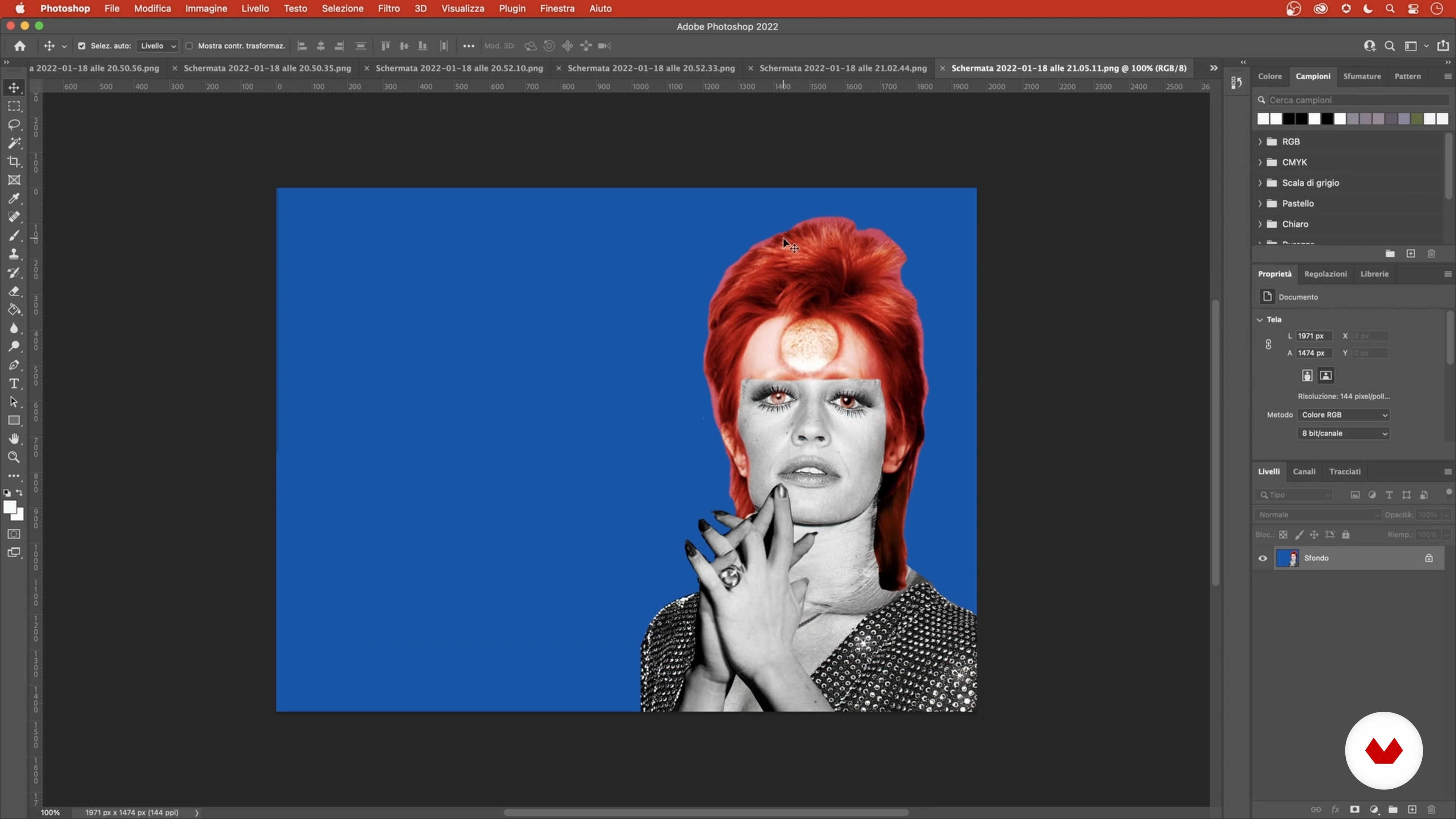1456x819 pixels.
Task: Select the Eraser tool
Action: click(14, 291)
